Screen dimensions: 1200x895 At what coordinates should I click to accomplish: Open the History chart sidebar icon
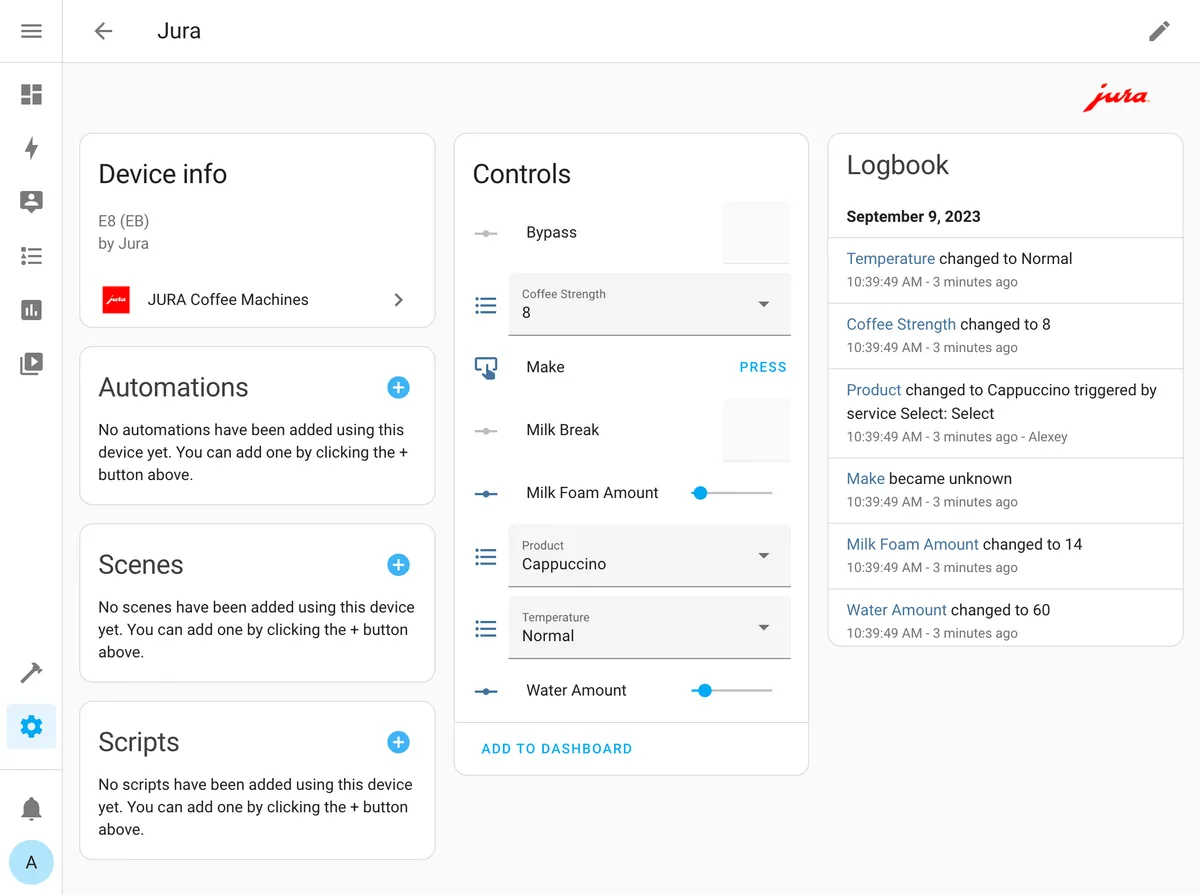tap(31, 310)
